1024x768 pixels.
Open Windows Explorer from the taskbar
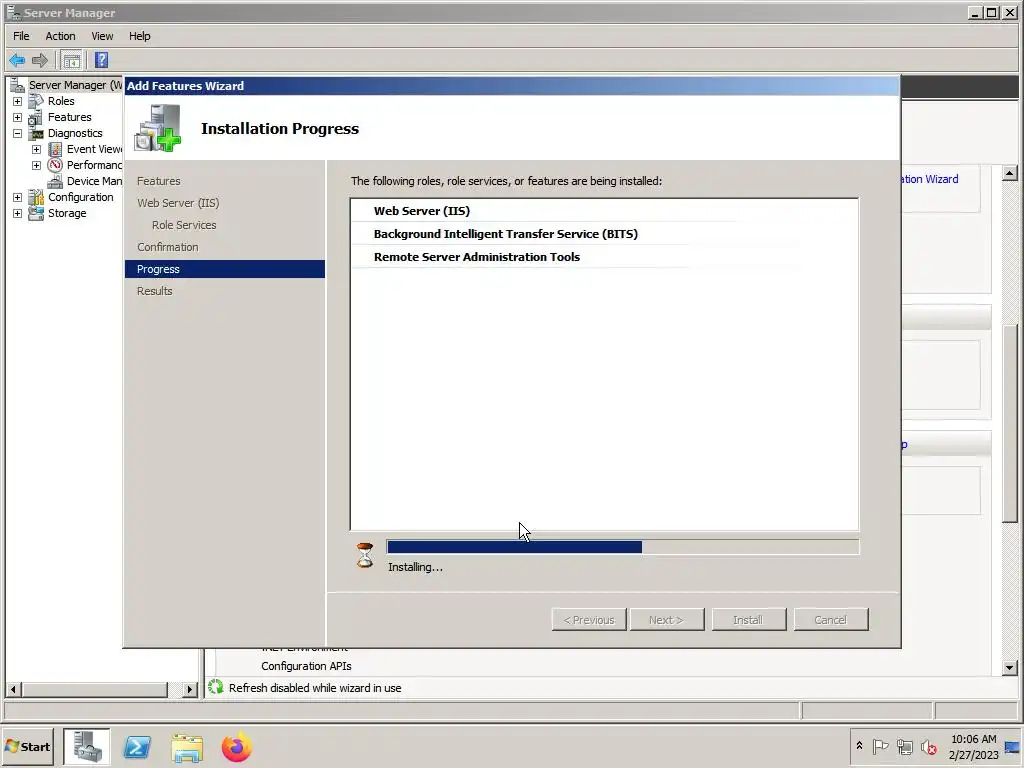(x=187, y=748)
